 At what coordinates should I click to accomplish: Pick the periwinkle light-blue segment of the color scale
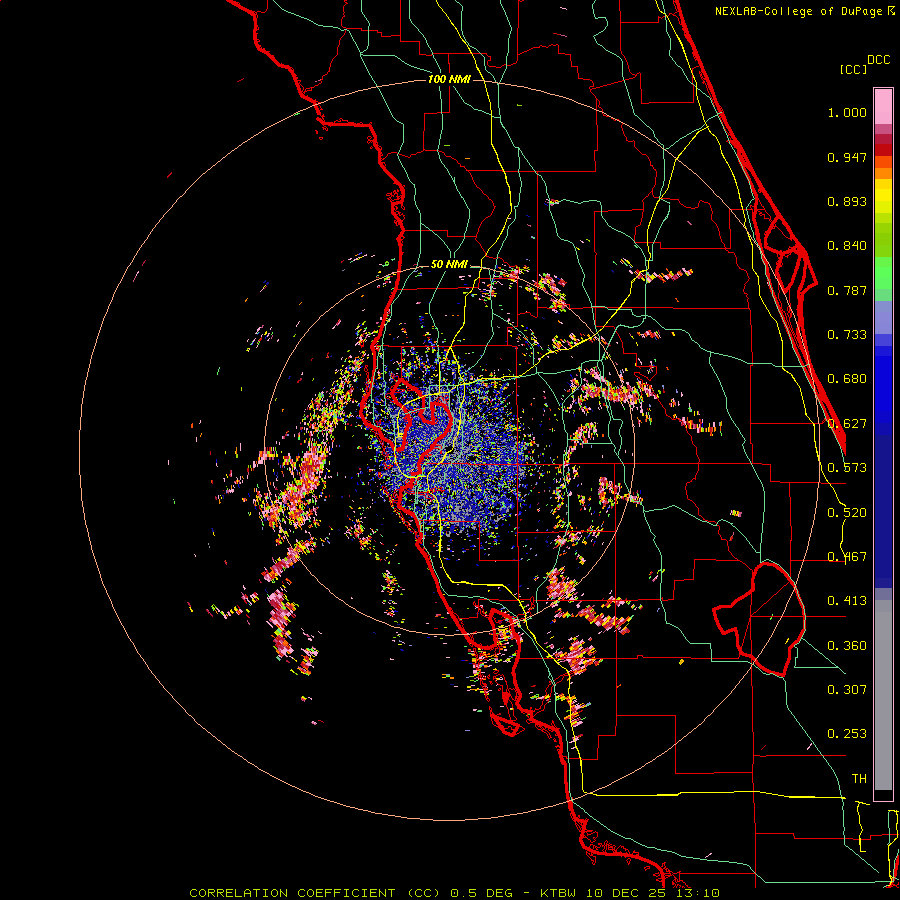click(883, 317)
